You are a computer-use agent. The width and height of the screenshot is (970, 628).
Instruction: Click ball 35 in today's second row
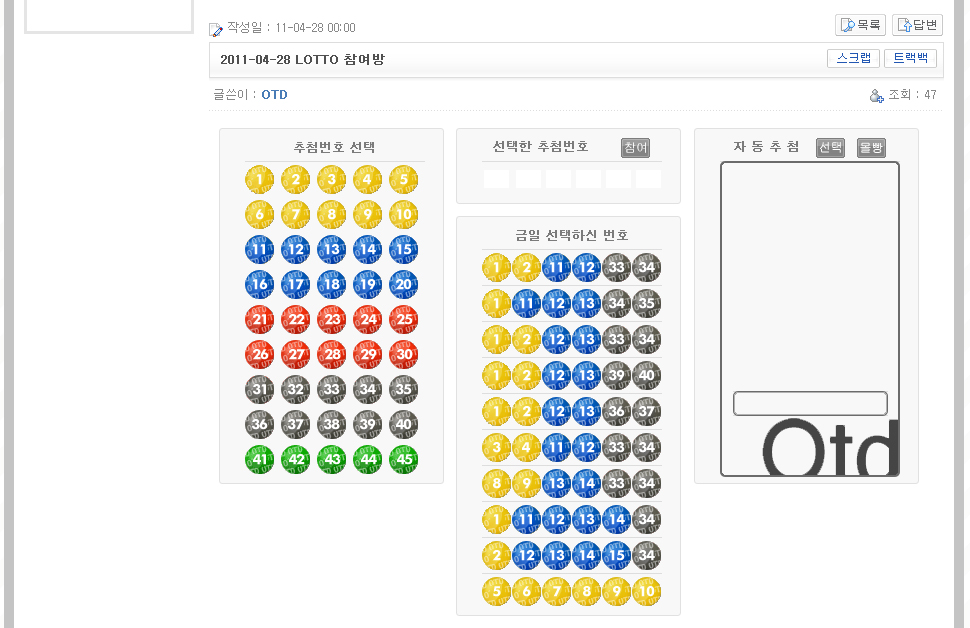pyautogui.click(x=646, y=303)
